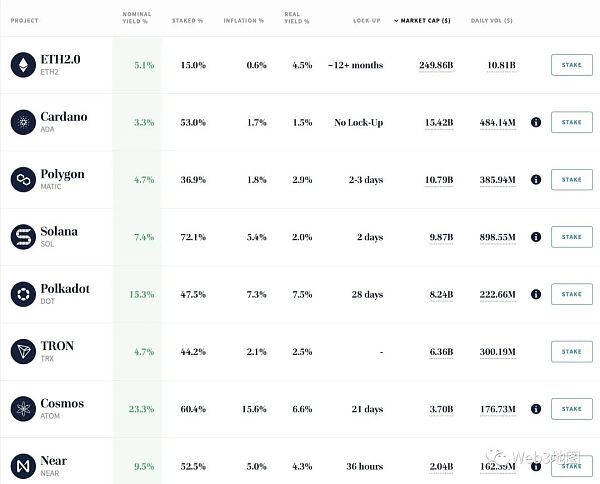Open the Cosmos project name link
This screenshot has width=600, height=484.
pos(62,403)
